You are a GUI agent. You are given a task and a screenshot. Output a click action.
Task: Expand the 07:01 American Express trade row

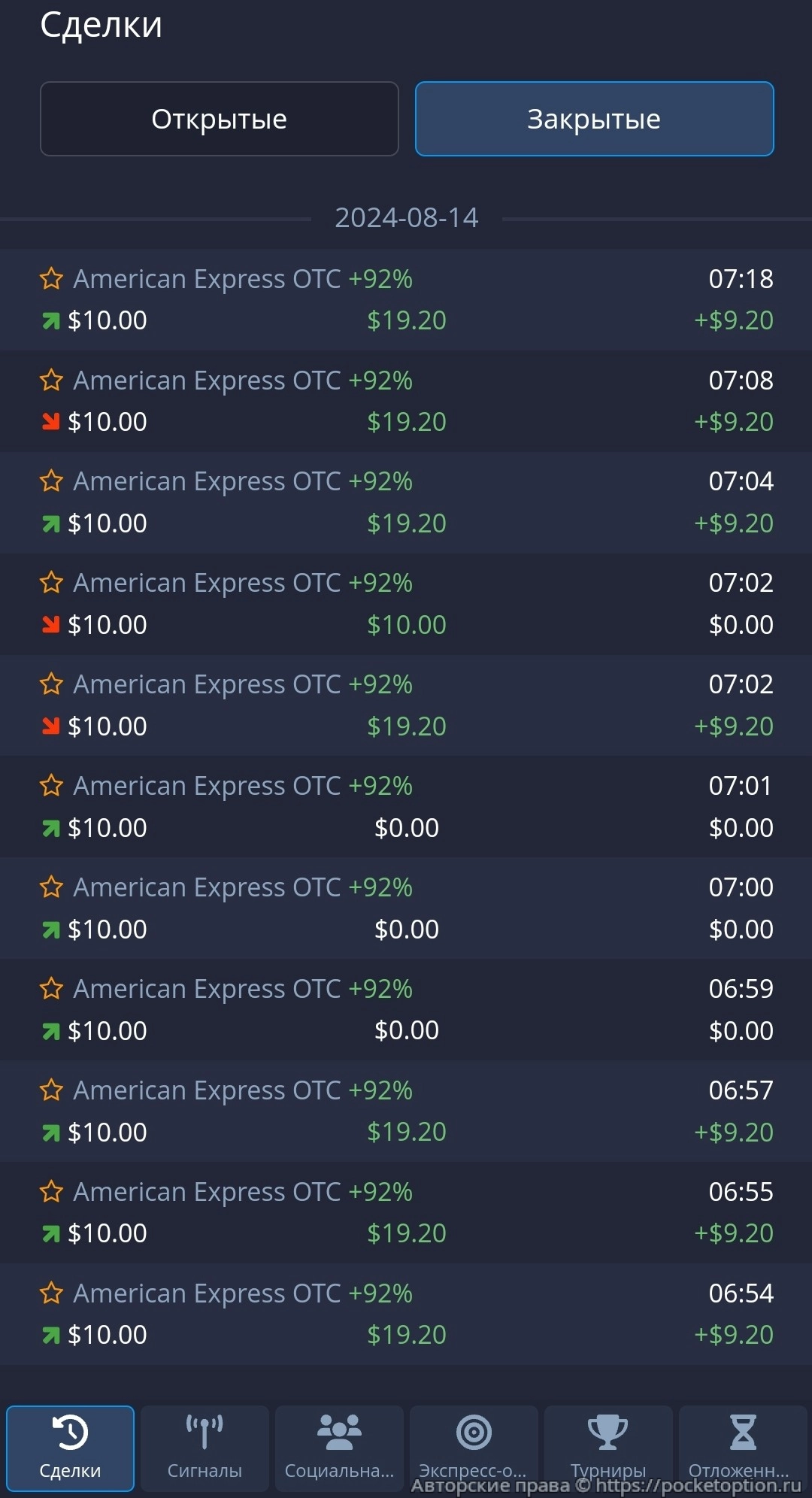[x=406, y=807]
